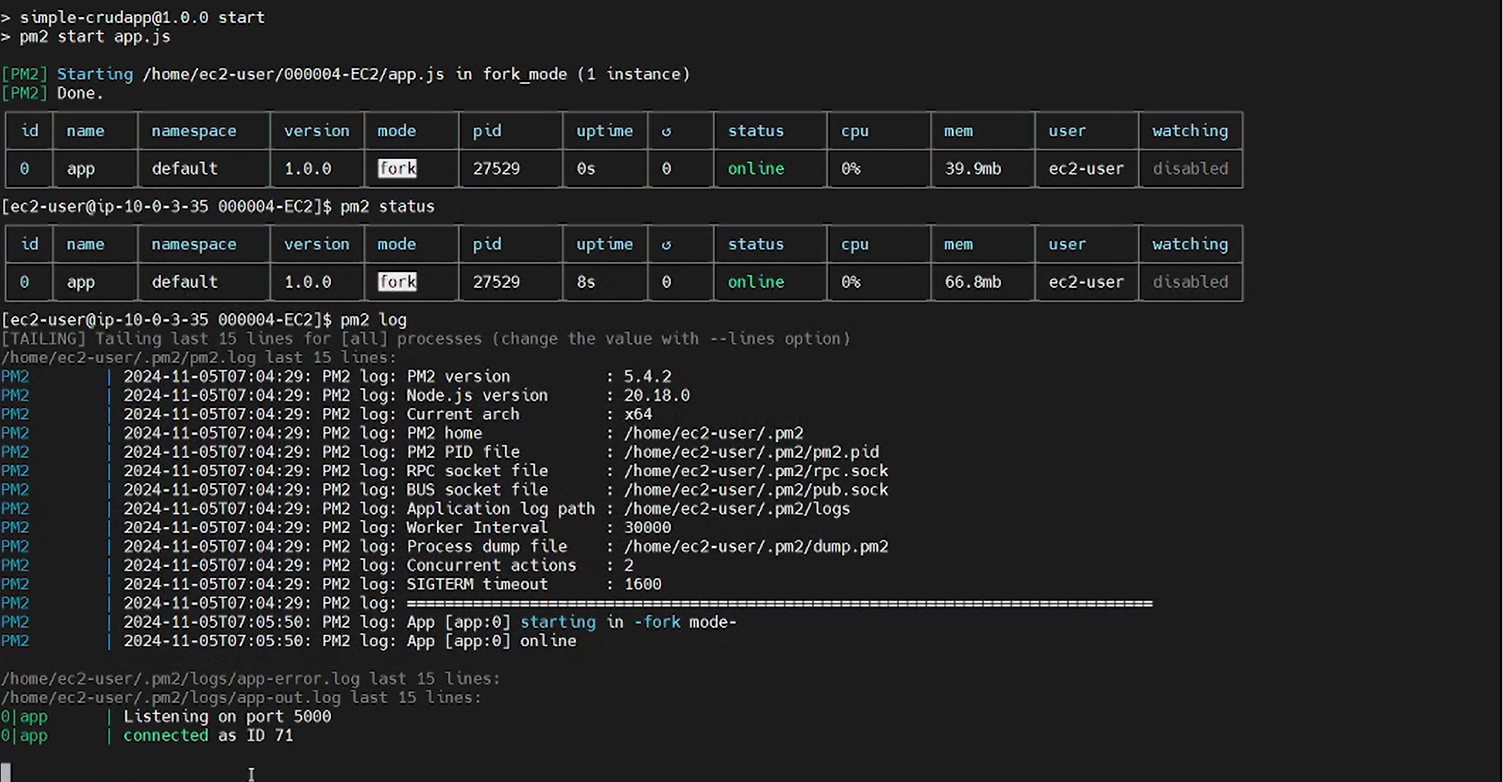Click pid 27529 in the 8s uptime row
The image size is (1503, 782).
496,282
